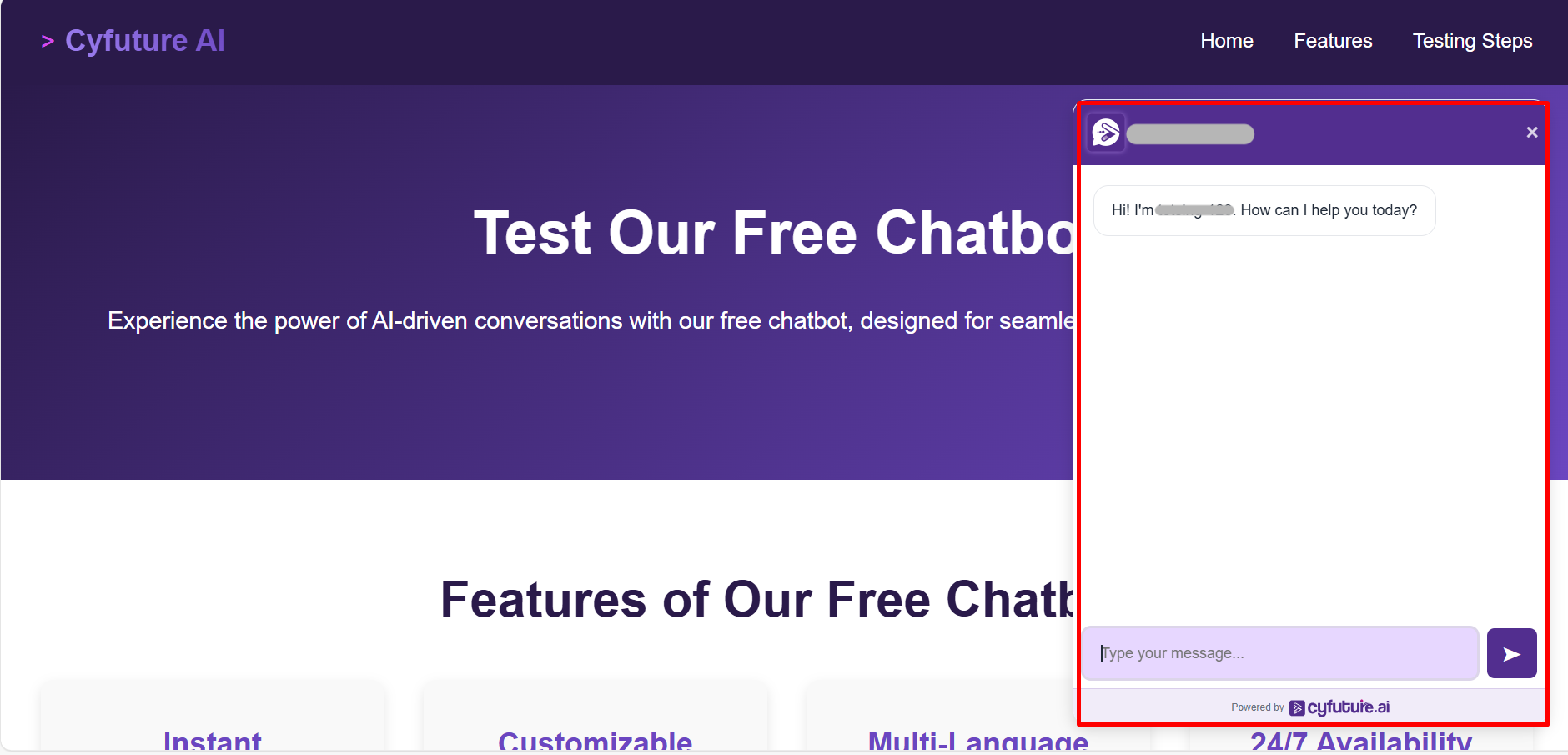Image resolution: width=1568 pixels, height=755 pixels.
Task: Click the cyfuture.ai logo in chat footer
Action: 1339,707
